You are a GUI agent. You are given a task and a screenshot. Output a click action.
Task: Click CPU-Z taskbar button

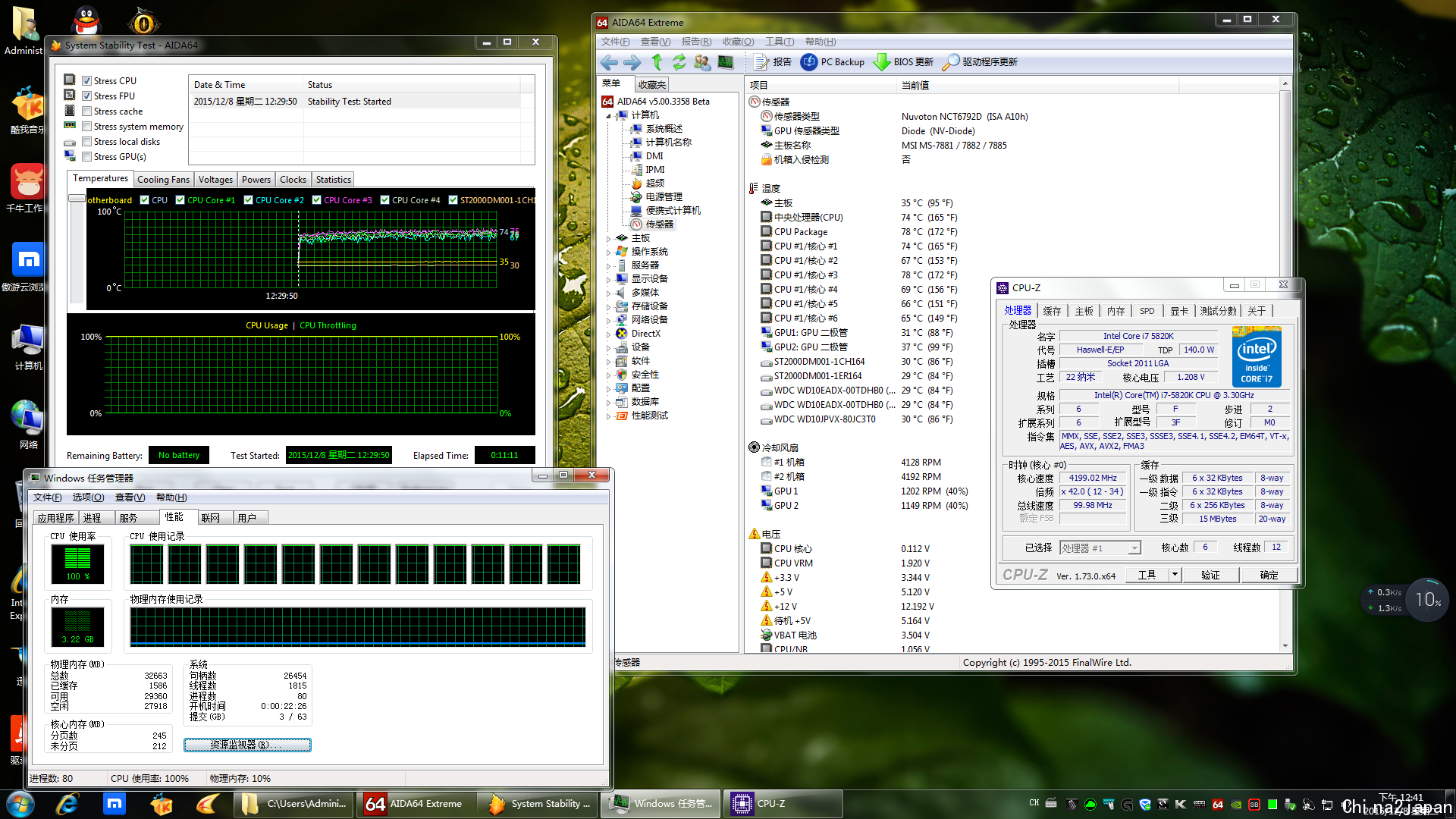(x=784, y=804)
